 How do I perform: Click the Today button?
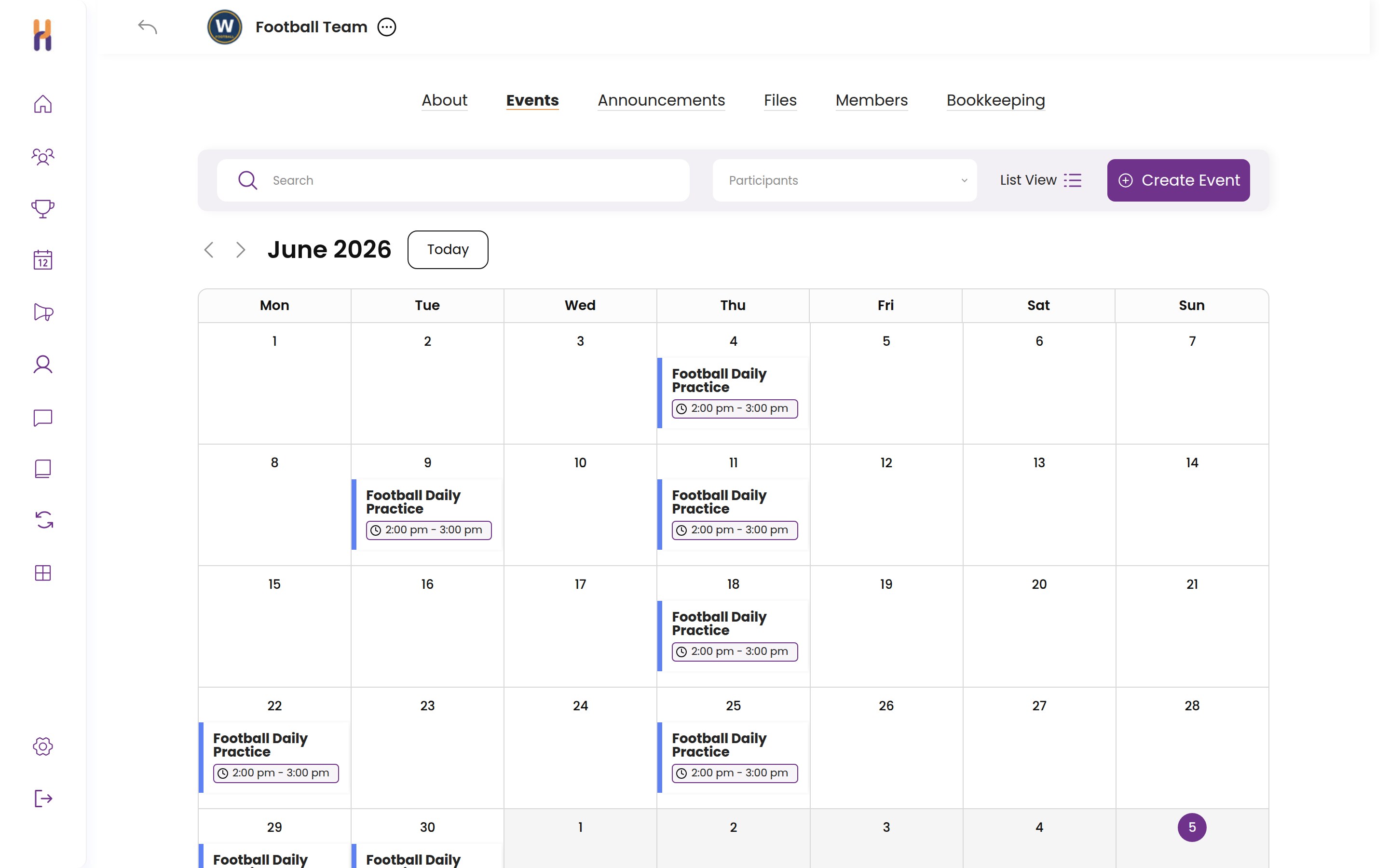448,250
